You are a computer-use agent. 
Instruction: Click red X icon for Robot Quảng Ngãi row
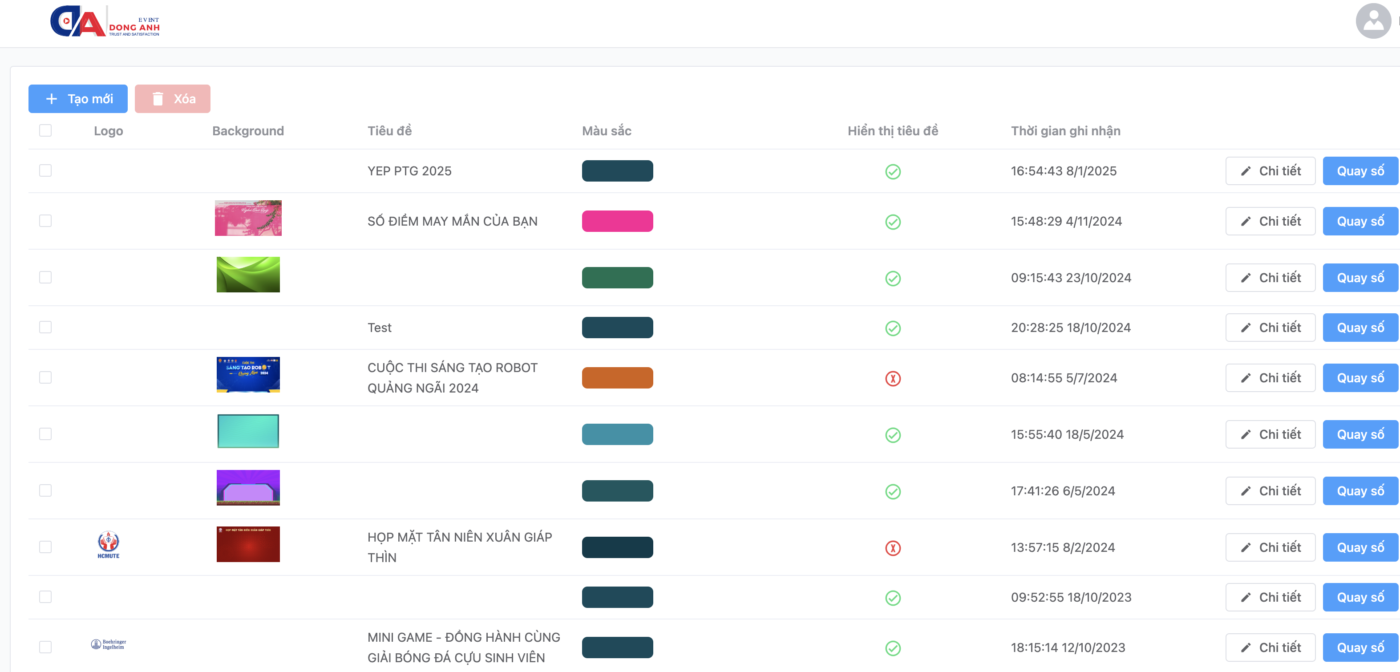tap(893, 379)
